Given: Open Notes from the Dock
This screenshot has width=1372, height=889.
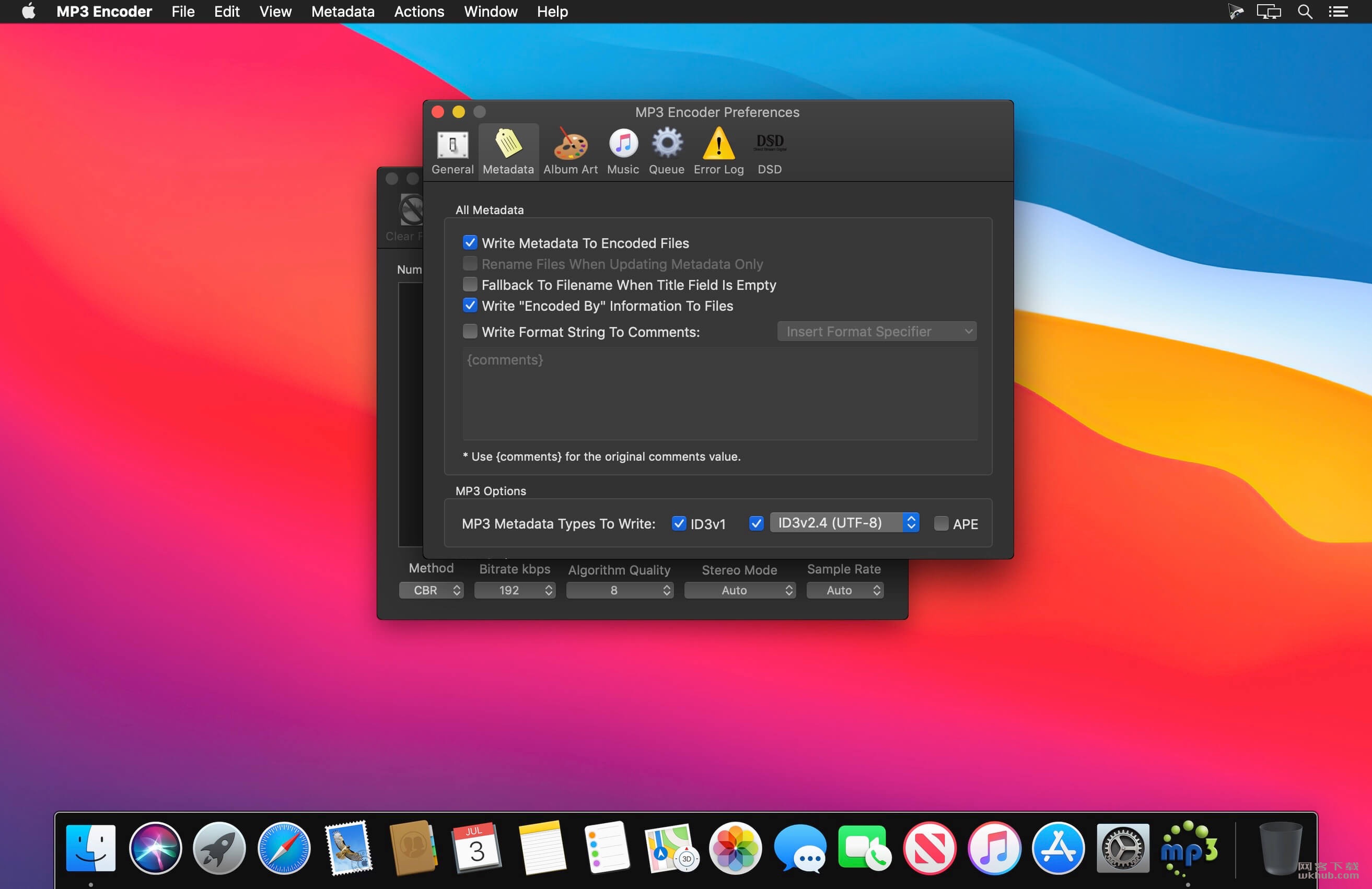Looking at the screenshot, I should coord(541,848).
